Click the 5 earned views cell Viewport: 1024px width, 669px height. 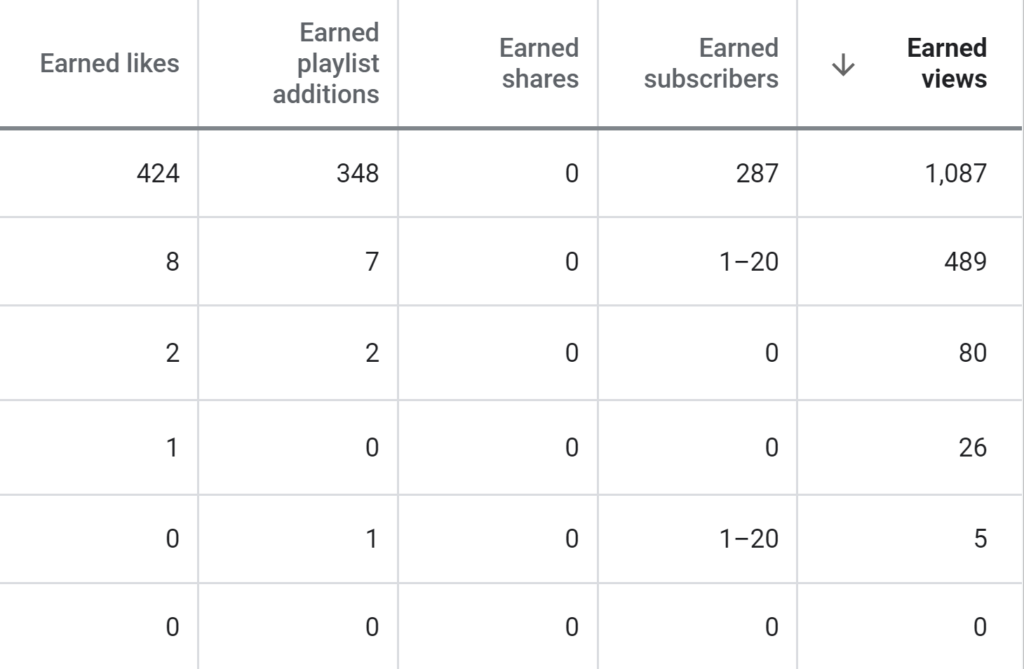point(980,539)
